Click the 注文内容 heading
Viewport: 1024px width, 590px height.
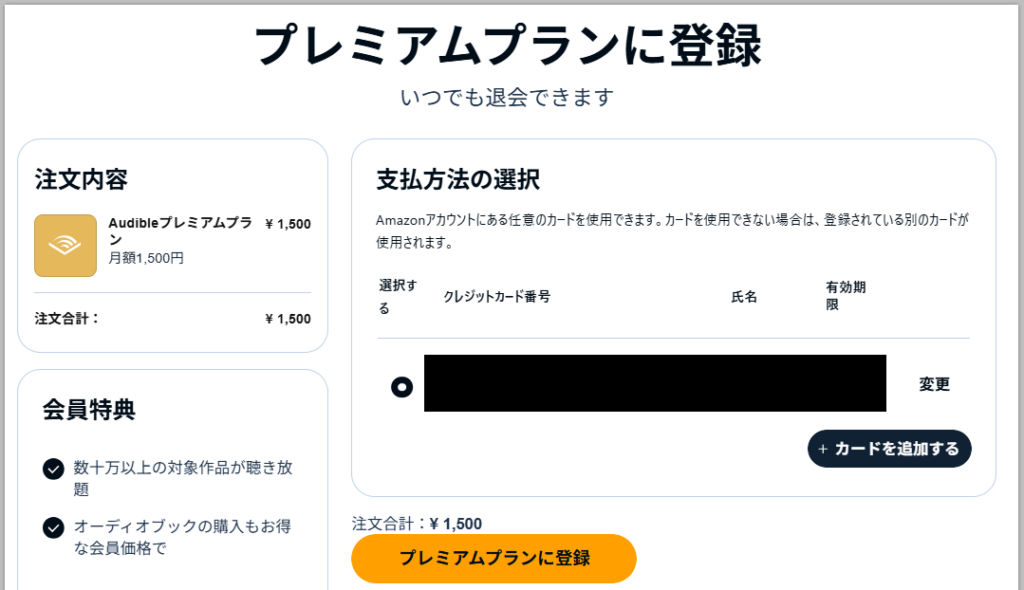click(x=81, y=180)
